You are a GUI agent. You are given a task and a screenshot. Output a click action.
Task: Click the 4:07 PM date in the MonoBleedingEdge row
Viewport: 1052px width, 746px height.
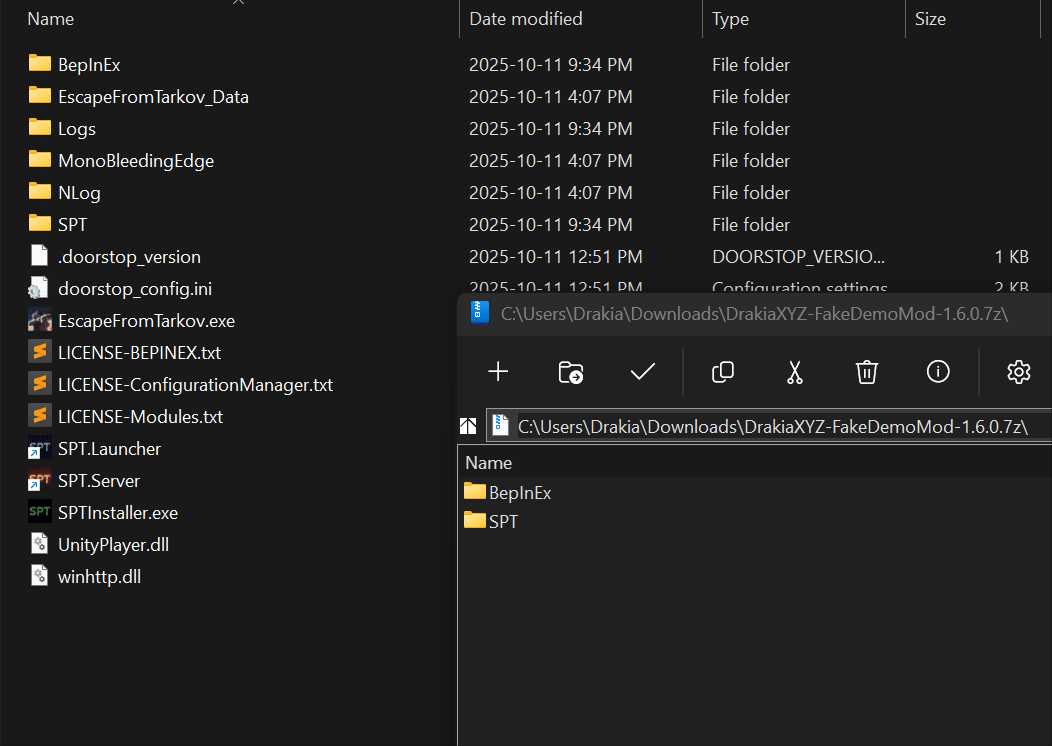point(551,160)
